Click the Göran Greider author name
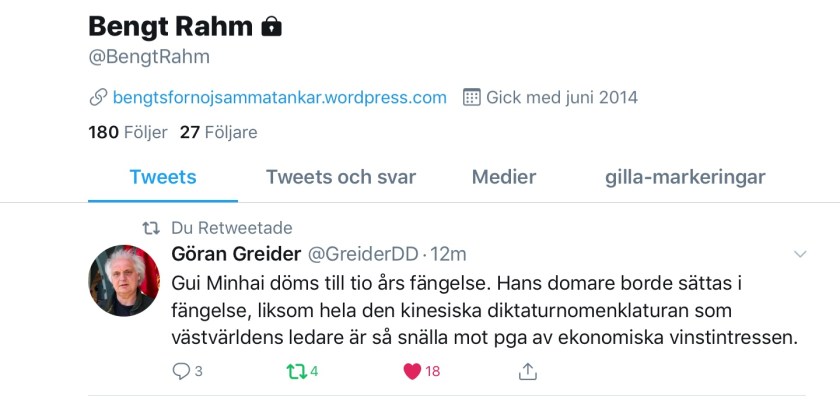840x404 pixels. click(x=234, y=254)
